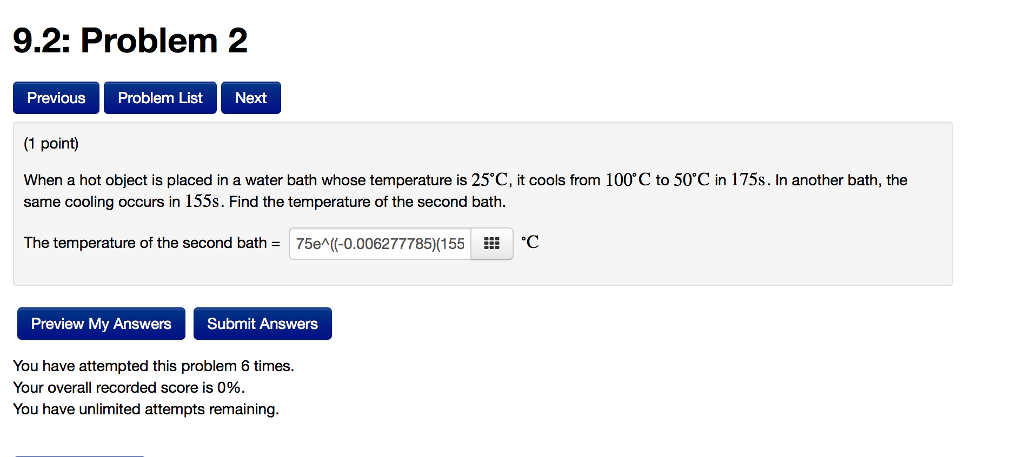Click the '(1 point)' label
This screenshot has height=457, width=1024.
51,144
